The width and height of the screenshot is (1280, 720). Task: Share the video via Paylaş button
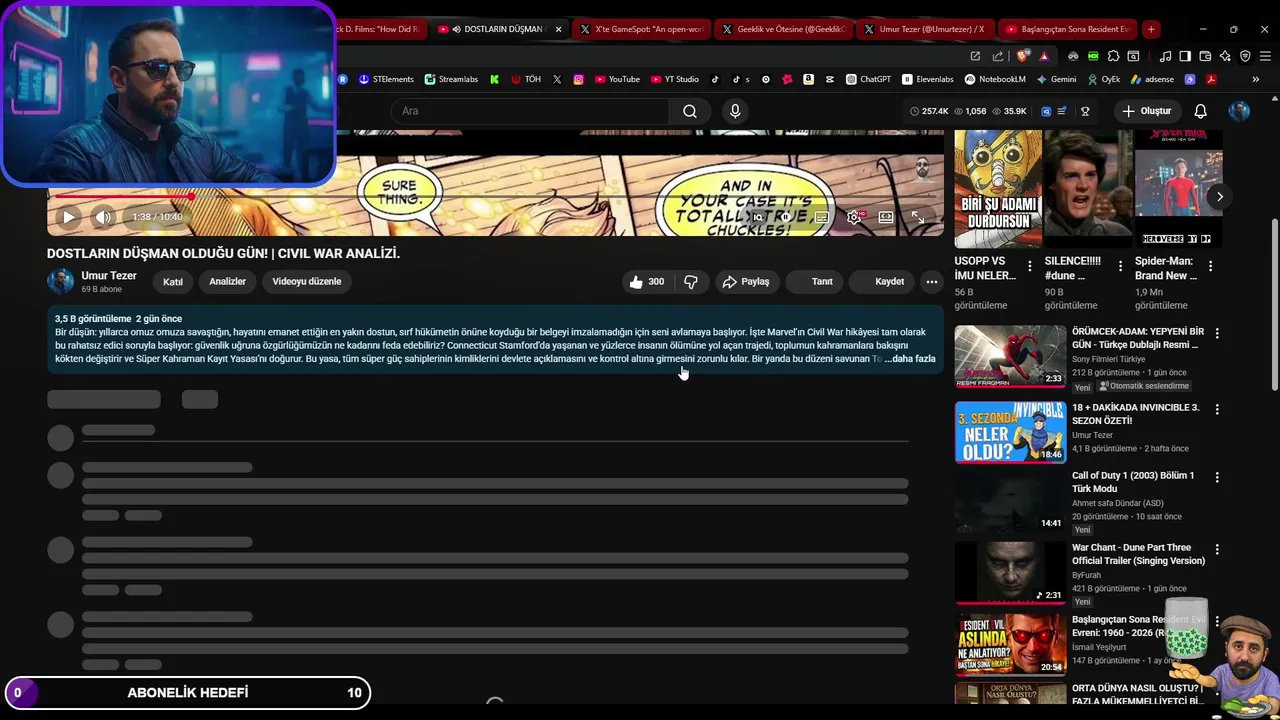tap(746, 282)
